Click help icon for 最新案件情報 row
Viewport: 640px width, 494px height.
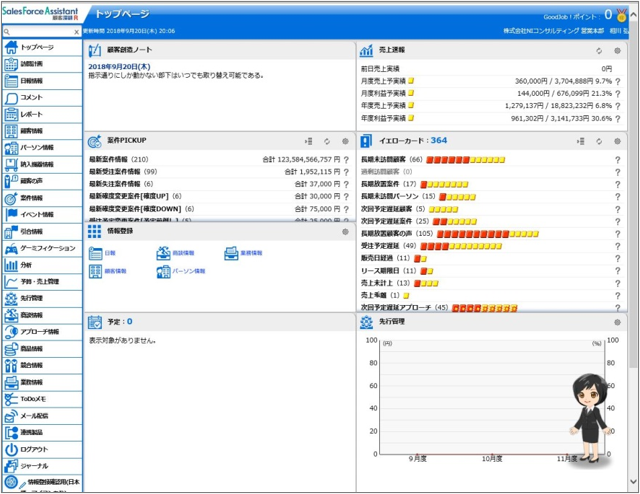click(x=346, y=160)
